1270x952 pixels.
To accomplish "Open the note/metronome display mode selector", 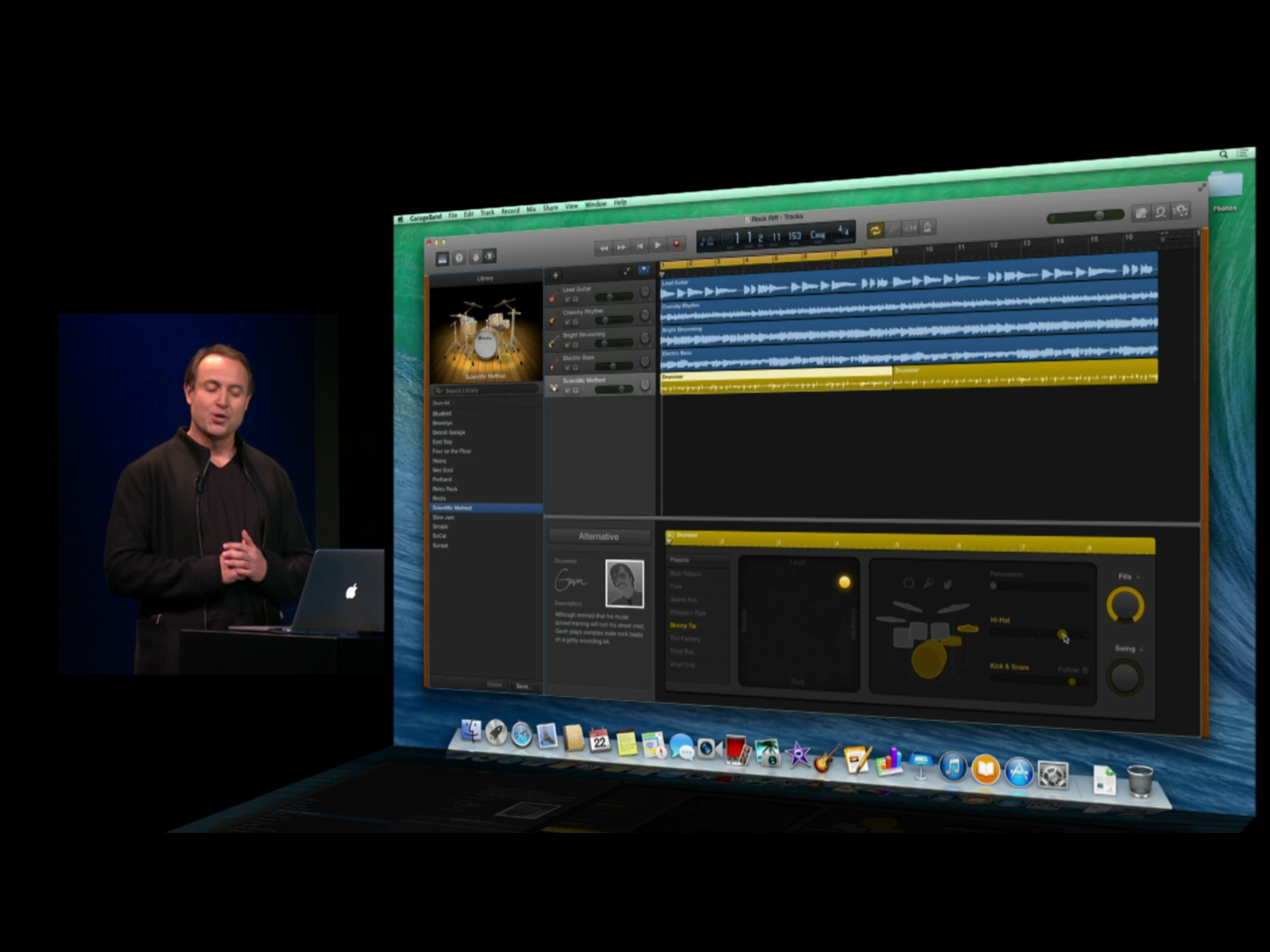I will coord(706,242).
